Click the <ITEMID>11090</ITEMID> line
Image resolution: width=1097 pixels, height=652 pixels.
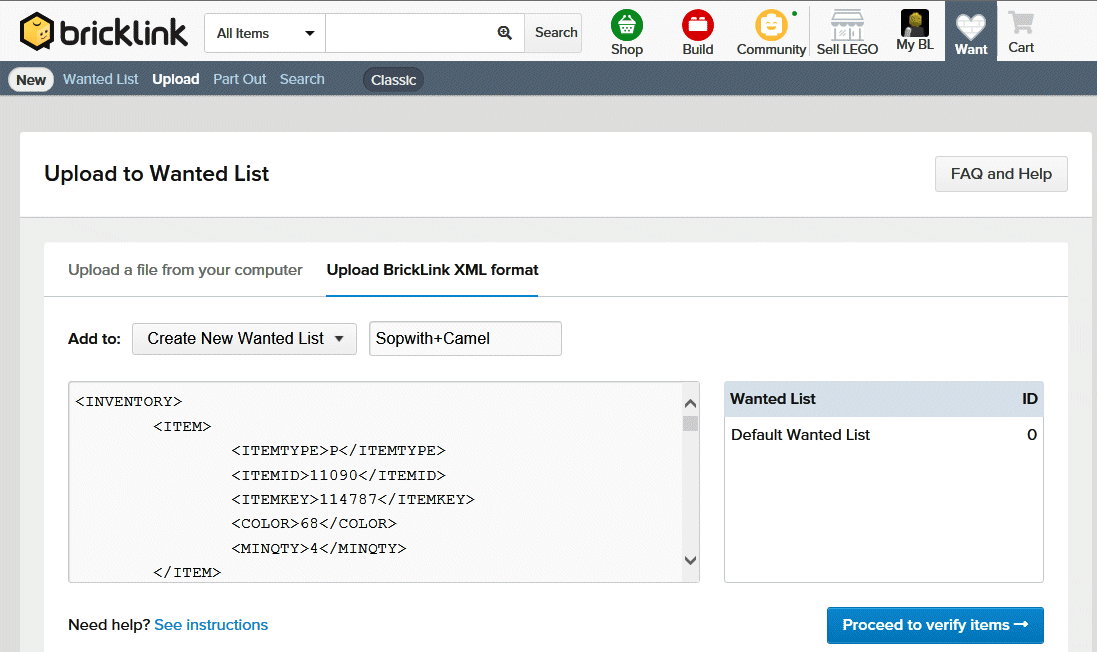[x=339, y=475]
